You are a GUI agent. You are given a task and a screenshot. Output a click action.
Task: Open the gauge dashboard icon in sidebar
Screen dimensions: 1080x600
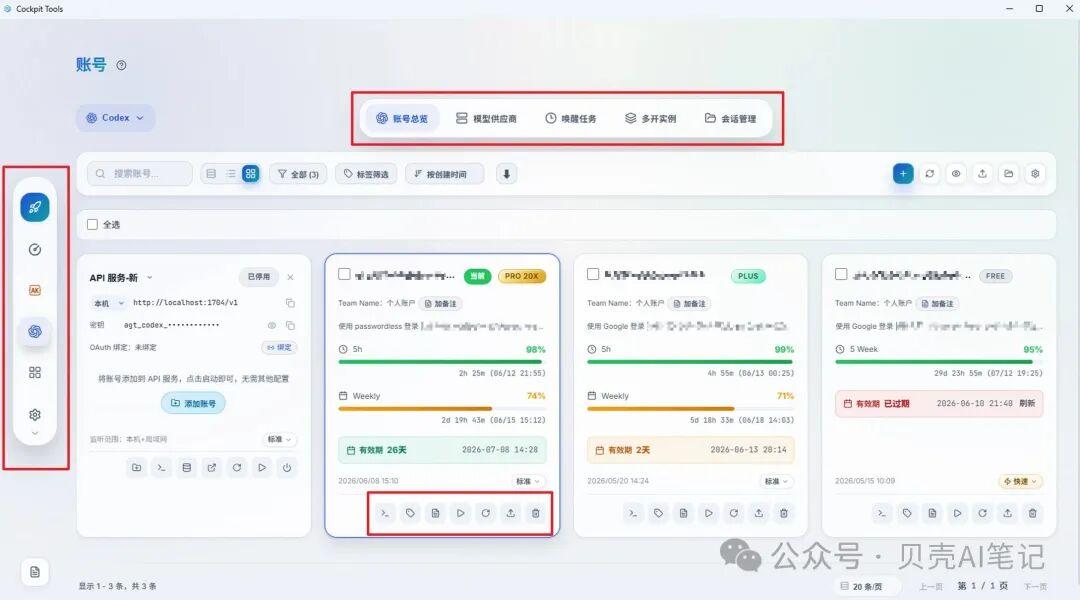pos(34,249)
